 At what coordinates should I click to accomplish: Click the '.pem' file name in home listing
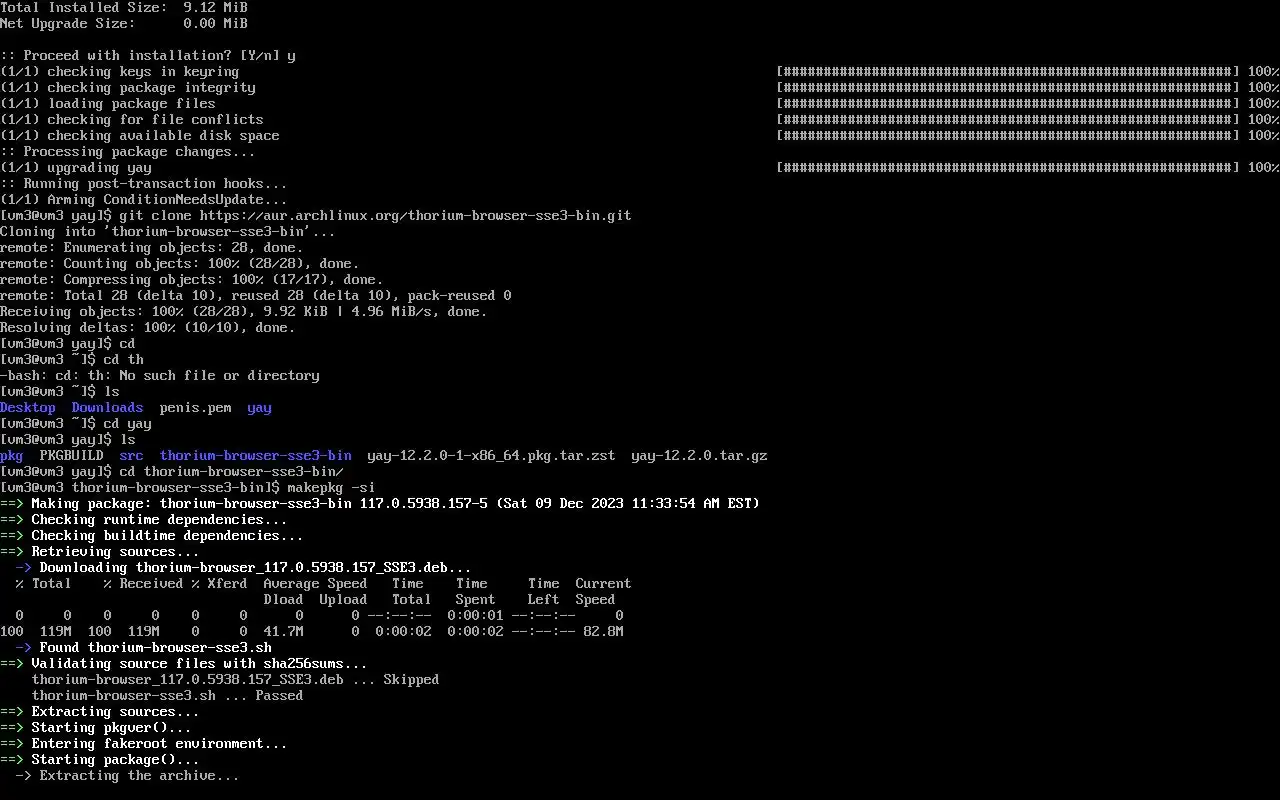pos(196,407)
